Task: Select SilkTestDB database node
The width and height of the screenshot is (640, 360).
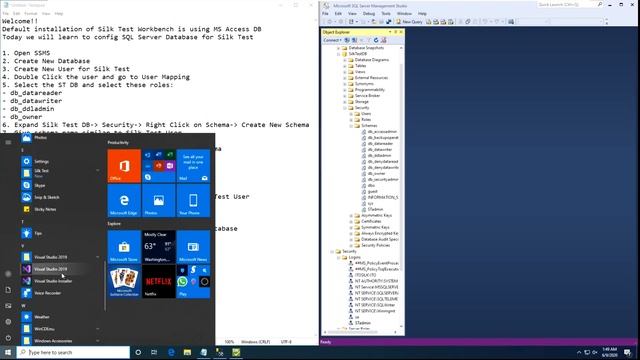Action: click(357, 54)
